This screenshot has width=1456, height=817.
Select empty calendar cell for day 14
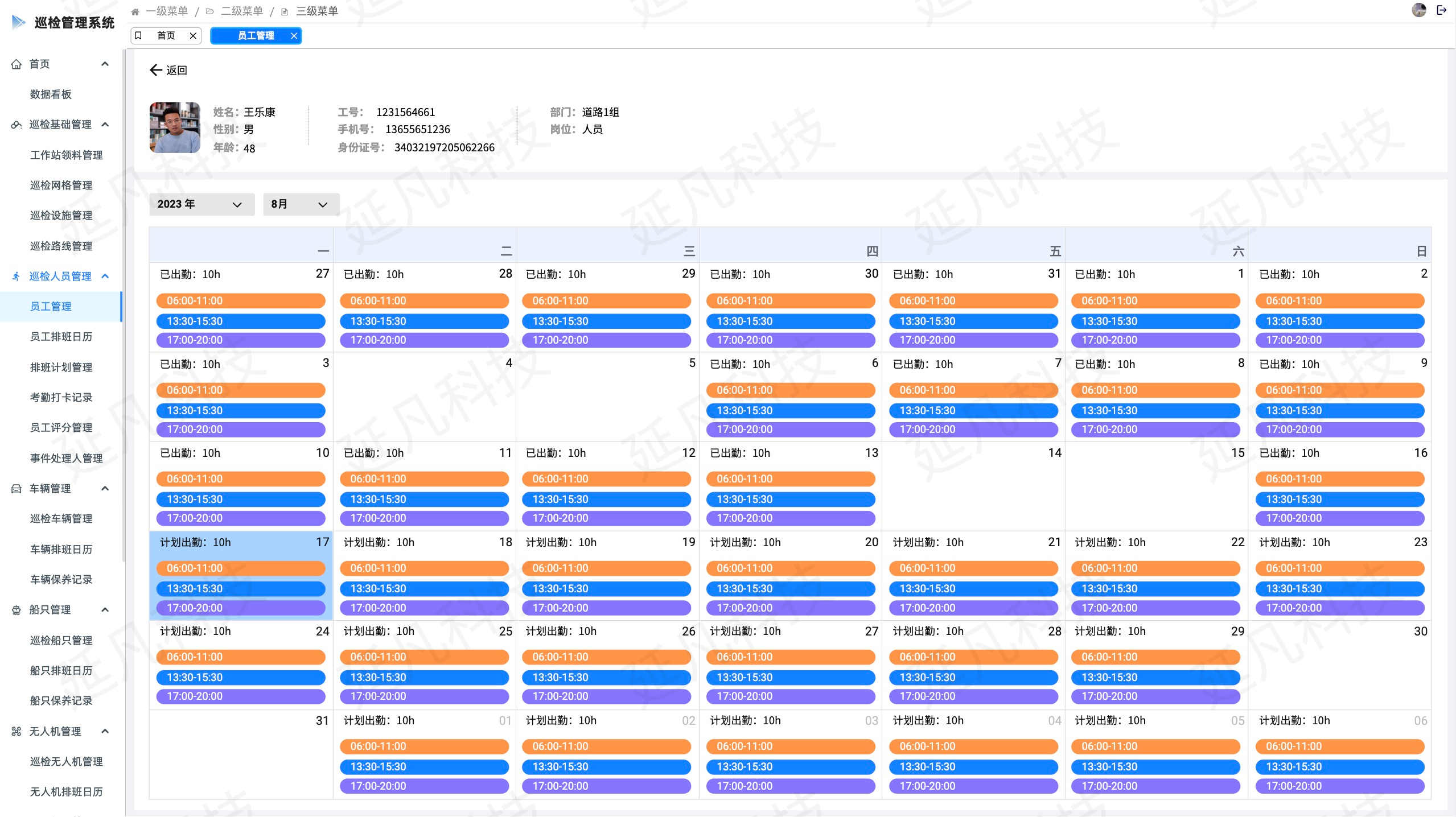[973, 486]
